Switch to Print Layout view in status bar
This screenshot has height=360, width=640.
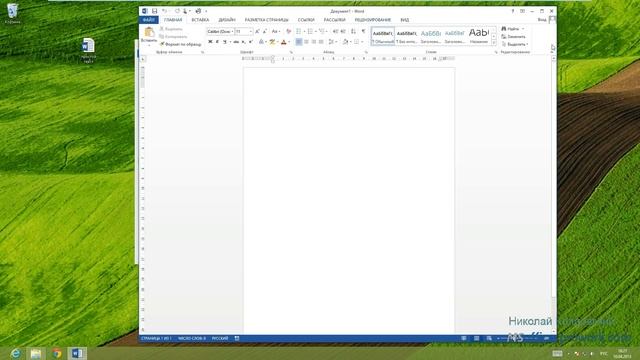pyautogui.click(x=476, y=338)
